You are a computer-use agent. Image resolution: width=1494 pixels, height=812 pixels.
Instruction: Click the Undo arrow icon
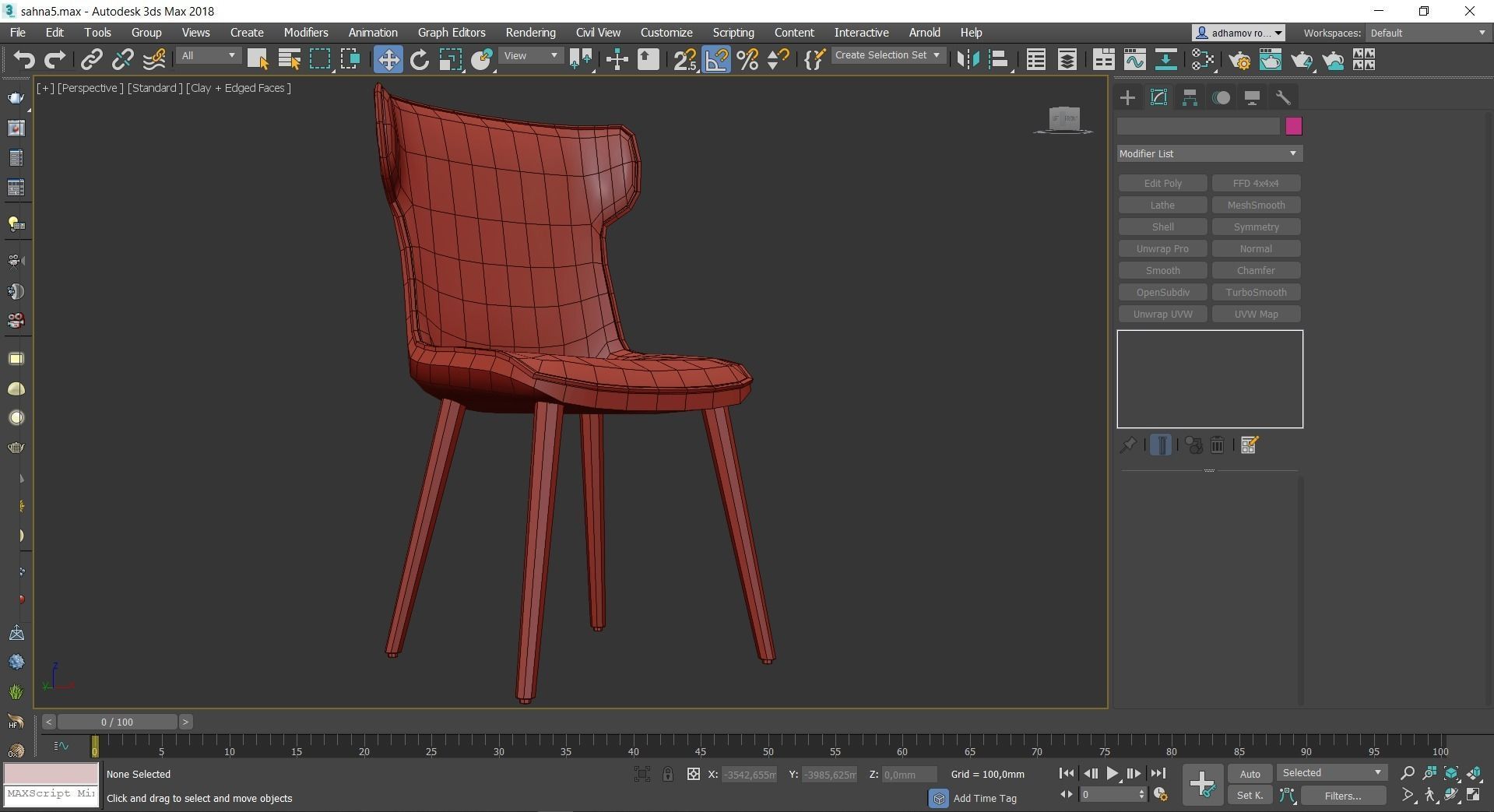tap(24, 60)
